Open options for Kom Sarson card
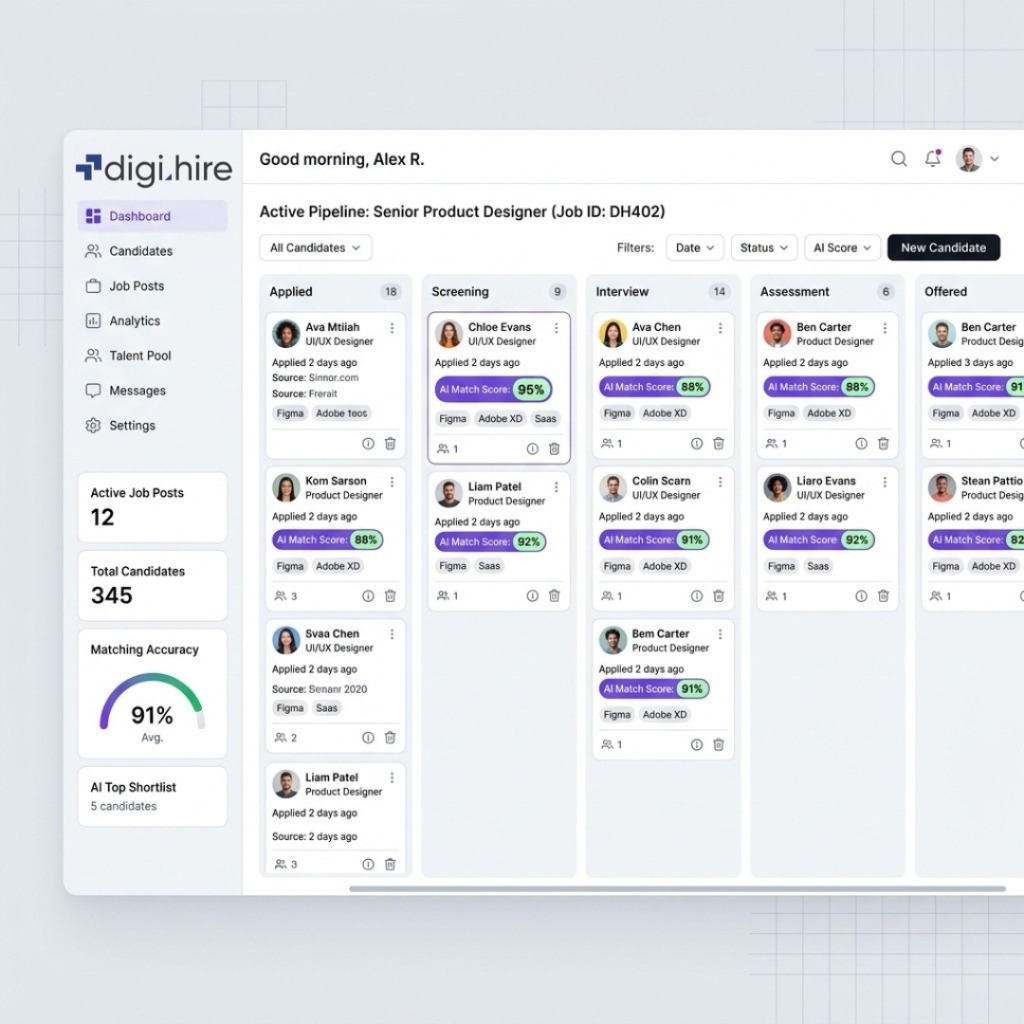Viewport: 1024px width, 1024px height. pyautogui.click(x=392, y=482)
